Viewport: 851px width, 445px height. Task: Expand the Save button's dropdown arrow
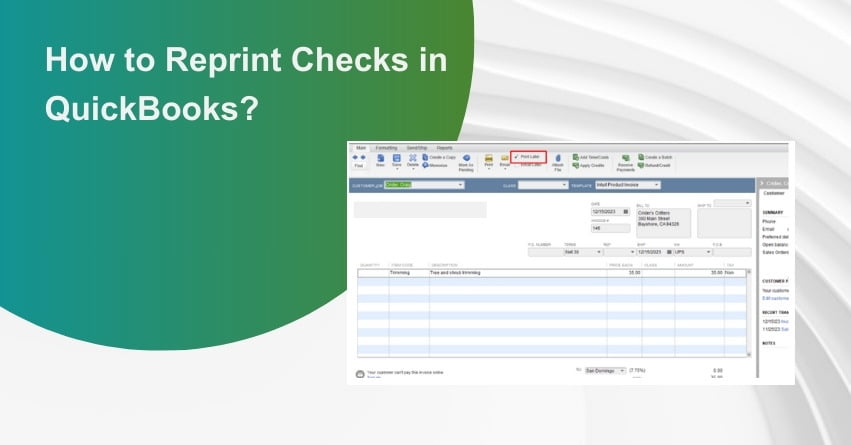point(397,169)
